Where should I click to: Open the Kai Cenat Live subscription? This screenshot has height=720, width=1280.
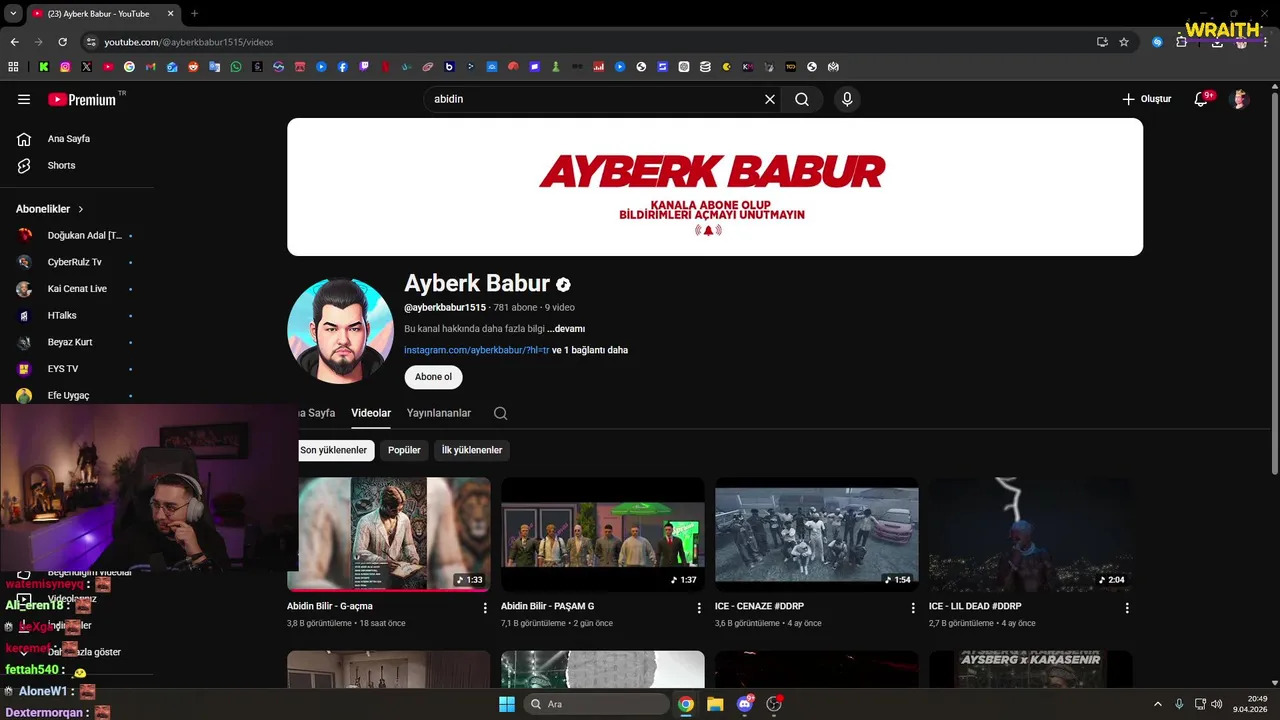76,289
